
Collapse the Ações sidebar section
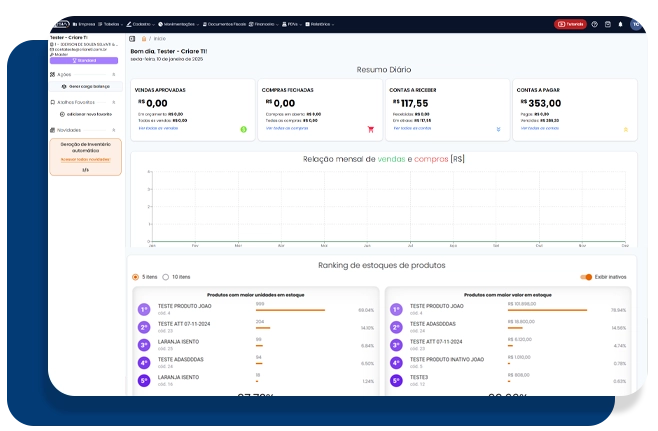tap(114, 74)
